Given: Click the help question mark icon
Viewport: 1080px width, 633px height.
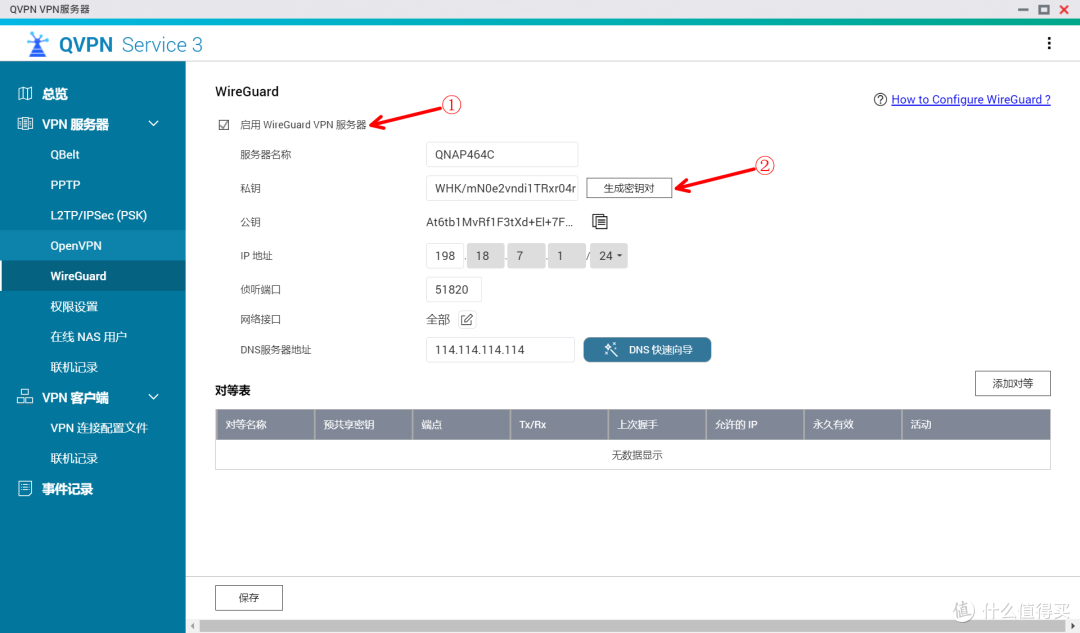Looking at the screenshot, I should pos(879,99).
